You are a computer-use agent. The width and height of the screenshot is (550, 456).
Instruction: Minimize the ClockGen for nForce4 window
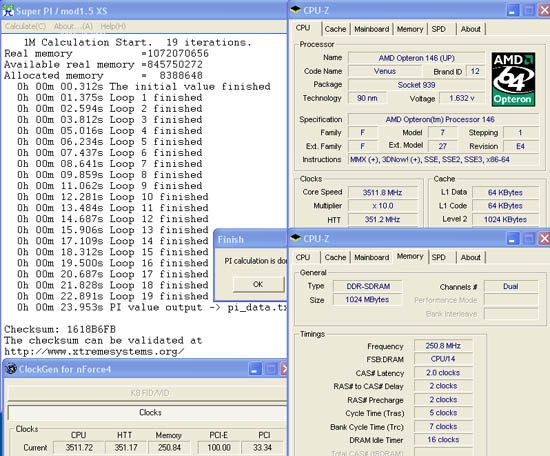click(x=255, y=369)
